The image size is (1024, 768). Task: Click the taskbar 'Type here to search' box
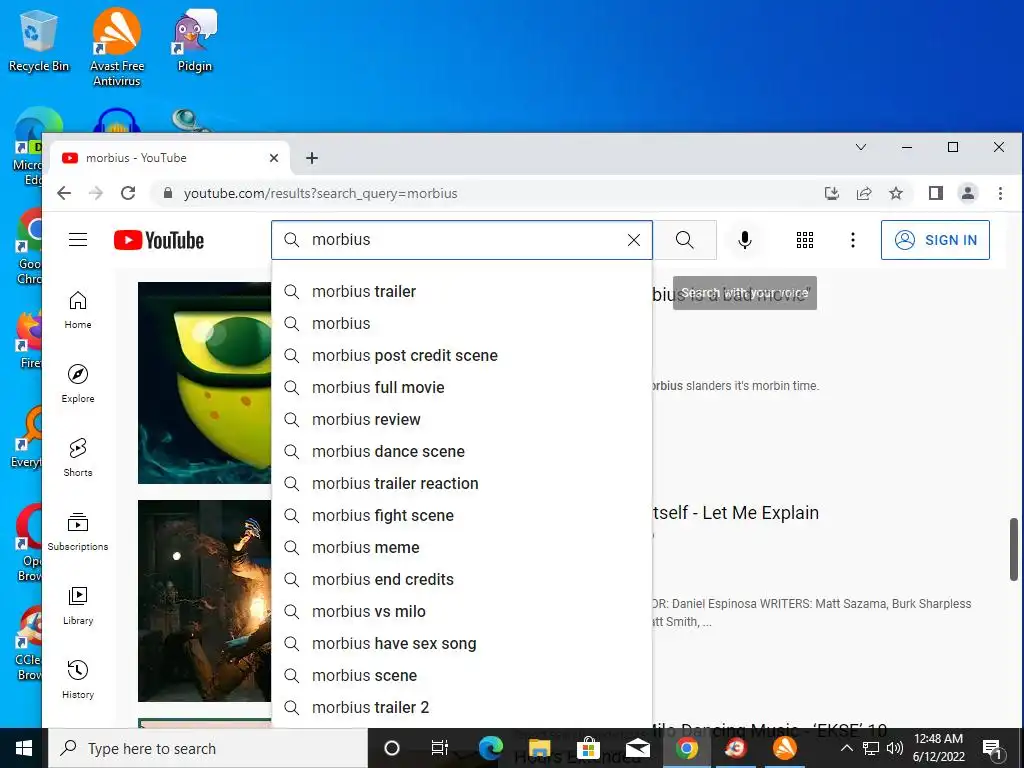point(208,748)
